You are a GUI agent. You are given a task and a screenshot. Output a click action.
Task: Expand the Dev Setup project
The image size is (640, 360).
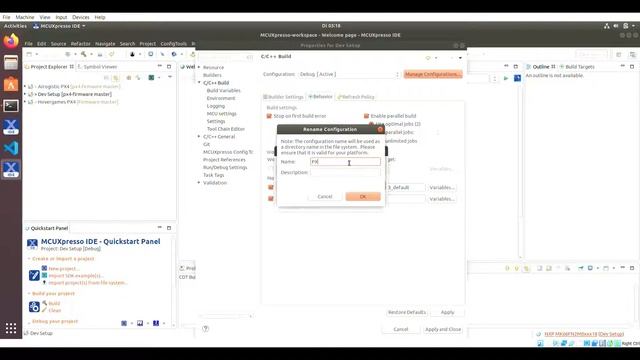click(25, 94)
